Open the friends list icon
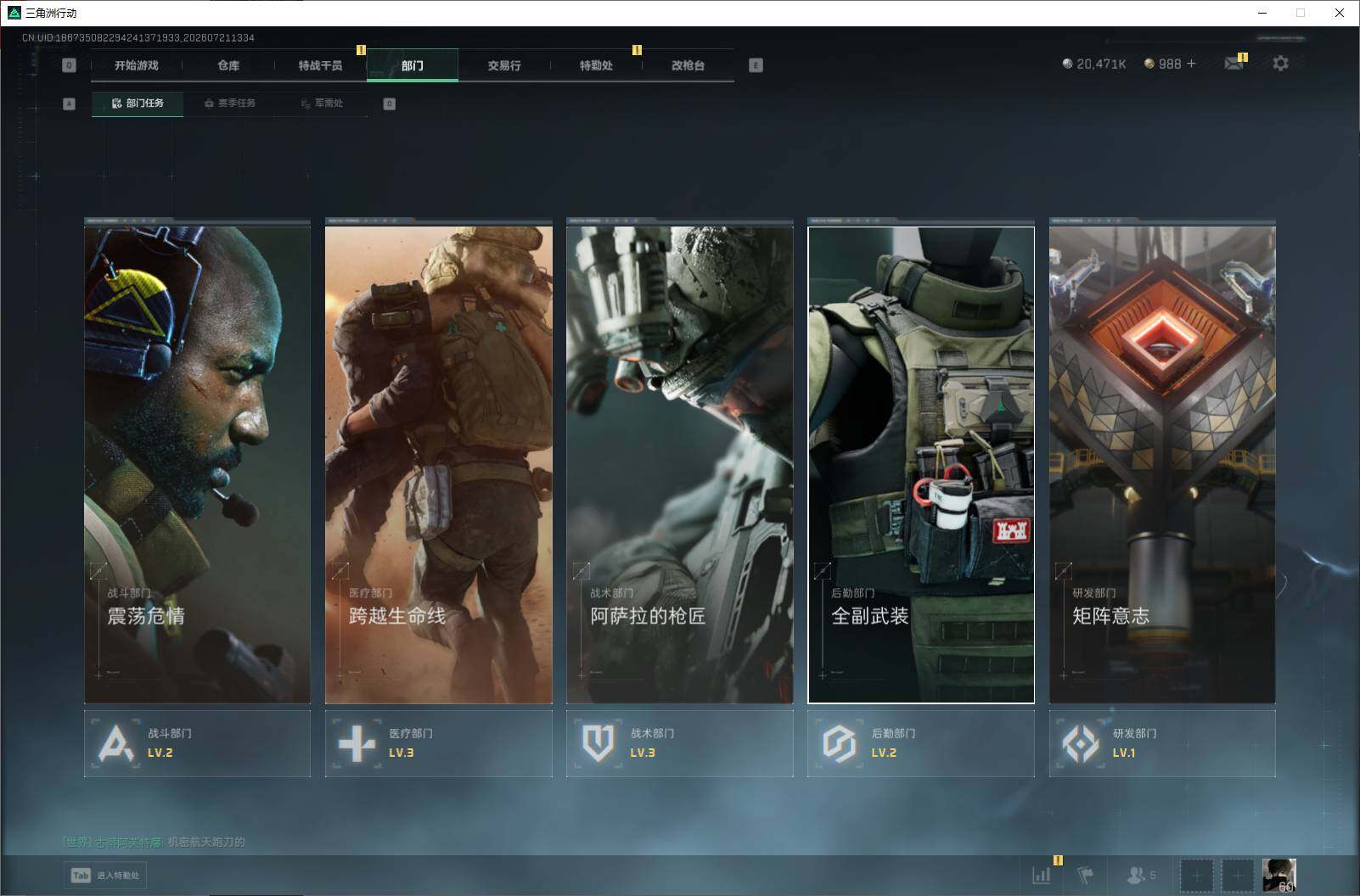This screenshot has width=1360, height=896. (x=1140, y=875)
